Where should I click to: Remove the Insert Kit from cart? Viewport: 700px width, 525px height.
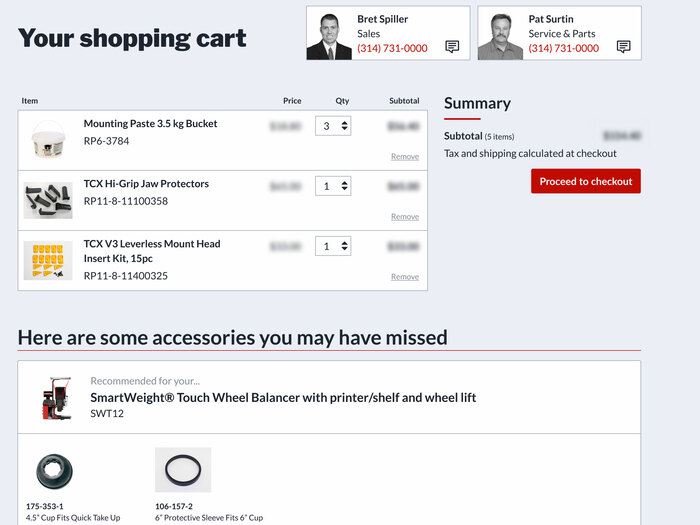point(405,277)
